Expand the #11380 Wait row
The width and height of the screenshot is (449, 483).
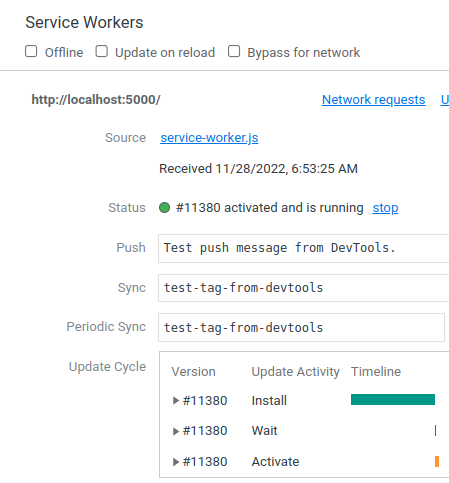176,431
